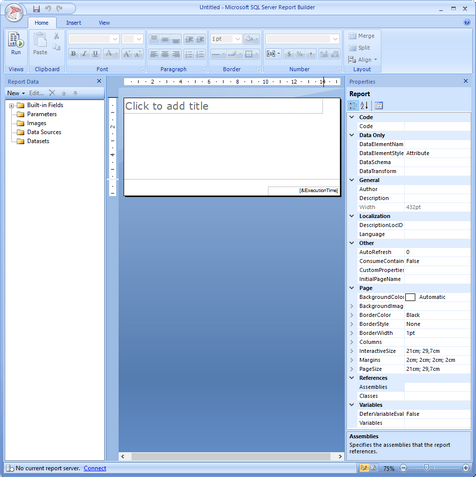The image size is (476, 477).
Task: Click the Connect link in status bar
Action: pyautogui.click(x=95, y=468)
